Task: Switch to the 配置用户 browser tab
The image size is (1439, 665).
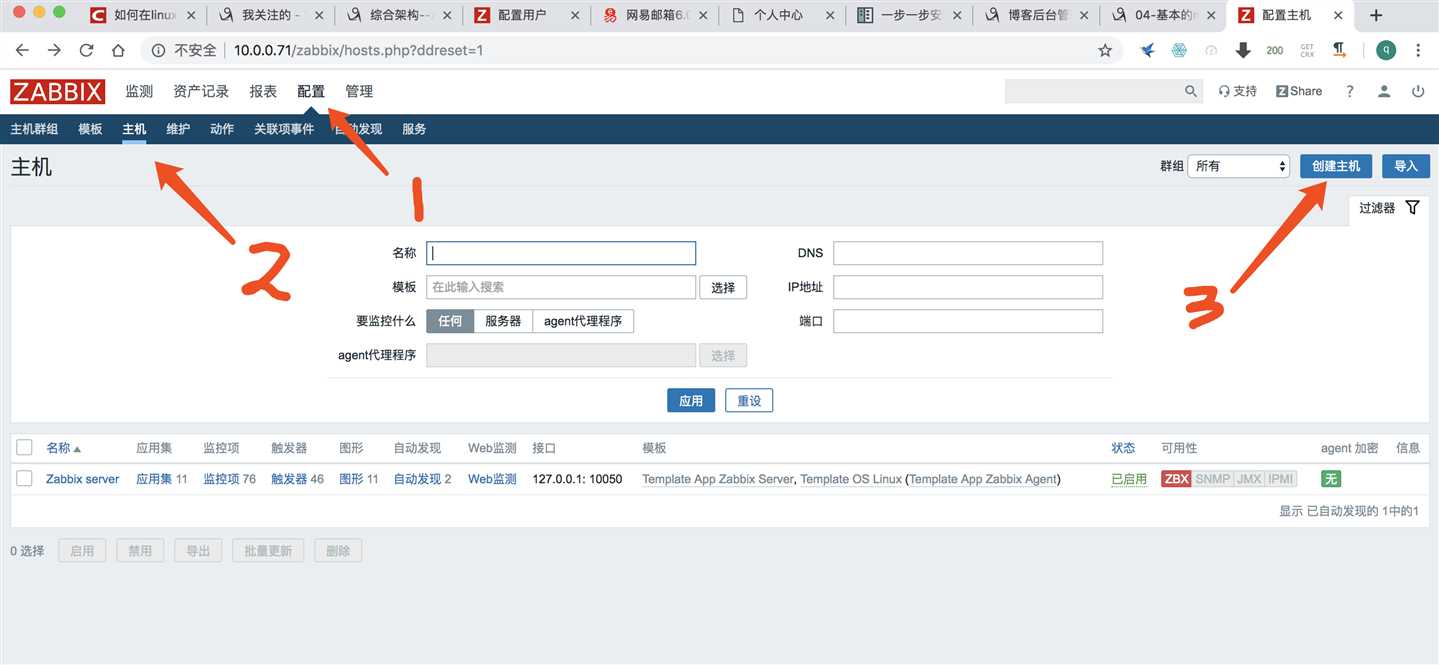Action: coord(525,15)
